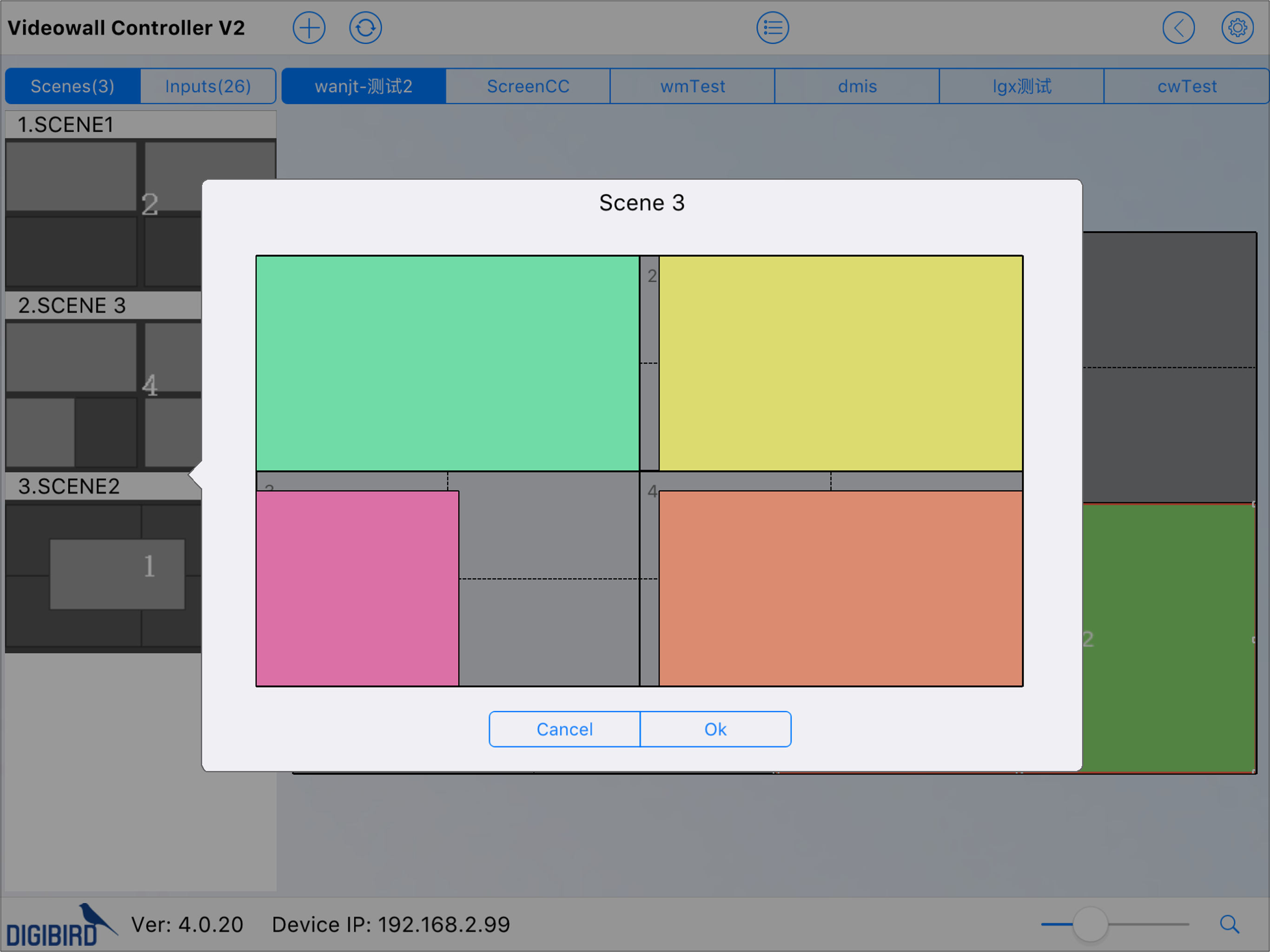Viewport: 1270px width, 952px height.
Task: Switch to the Inputs(26) tab
Action: [208, 86]
